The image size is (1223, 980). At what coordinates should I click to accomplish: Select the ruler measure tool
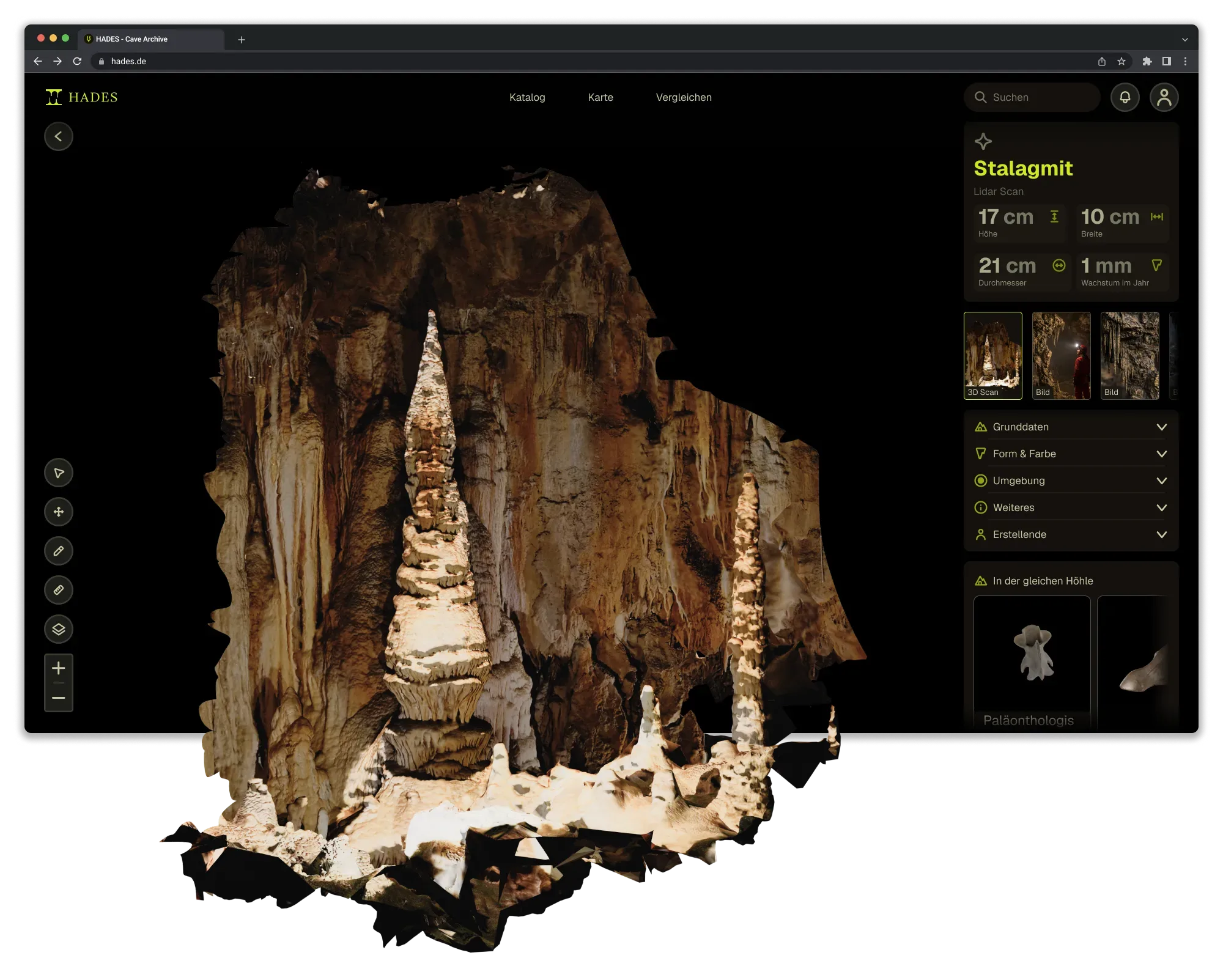(59, 590)
